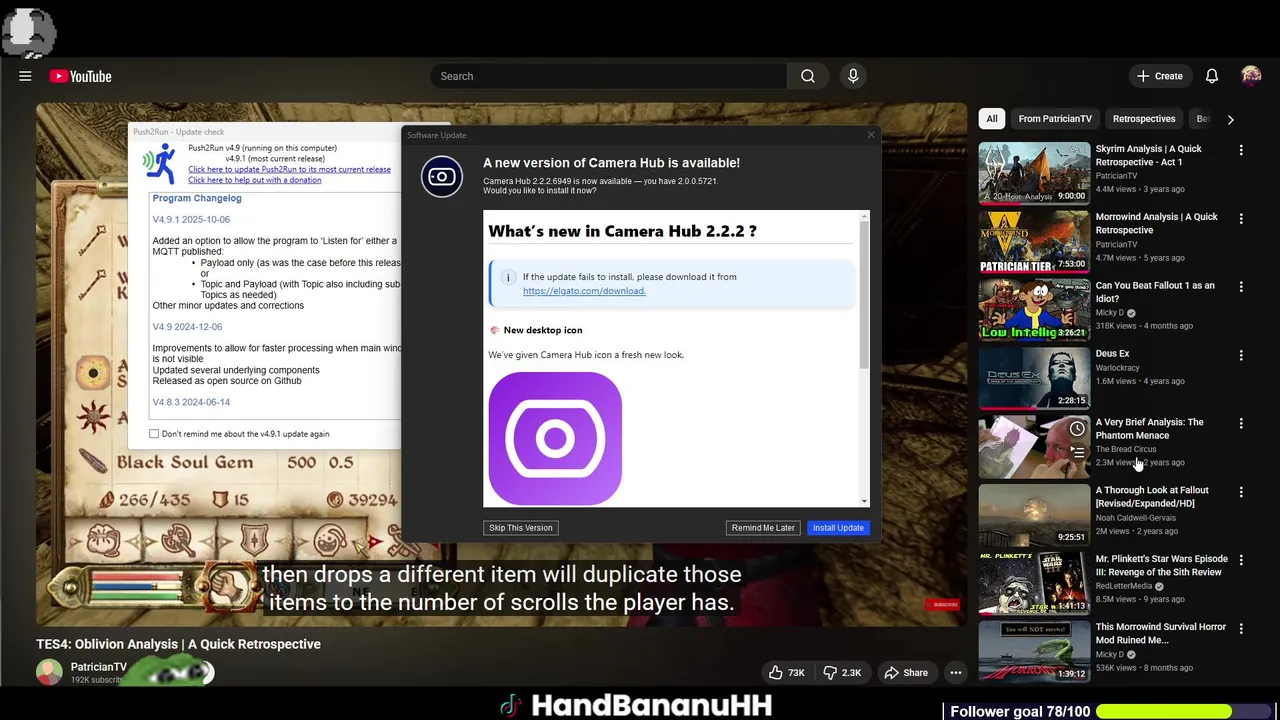Image resolution: width=1280 pixels, height=720 pixels.
Task: Open options for Morrowind Analysis video
Action: click(x=1241, y=218)
